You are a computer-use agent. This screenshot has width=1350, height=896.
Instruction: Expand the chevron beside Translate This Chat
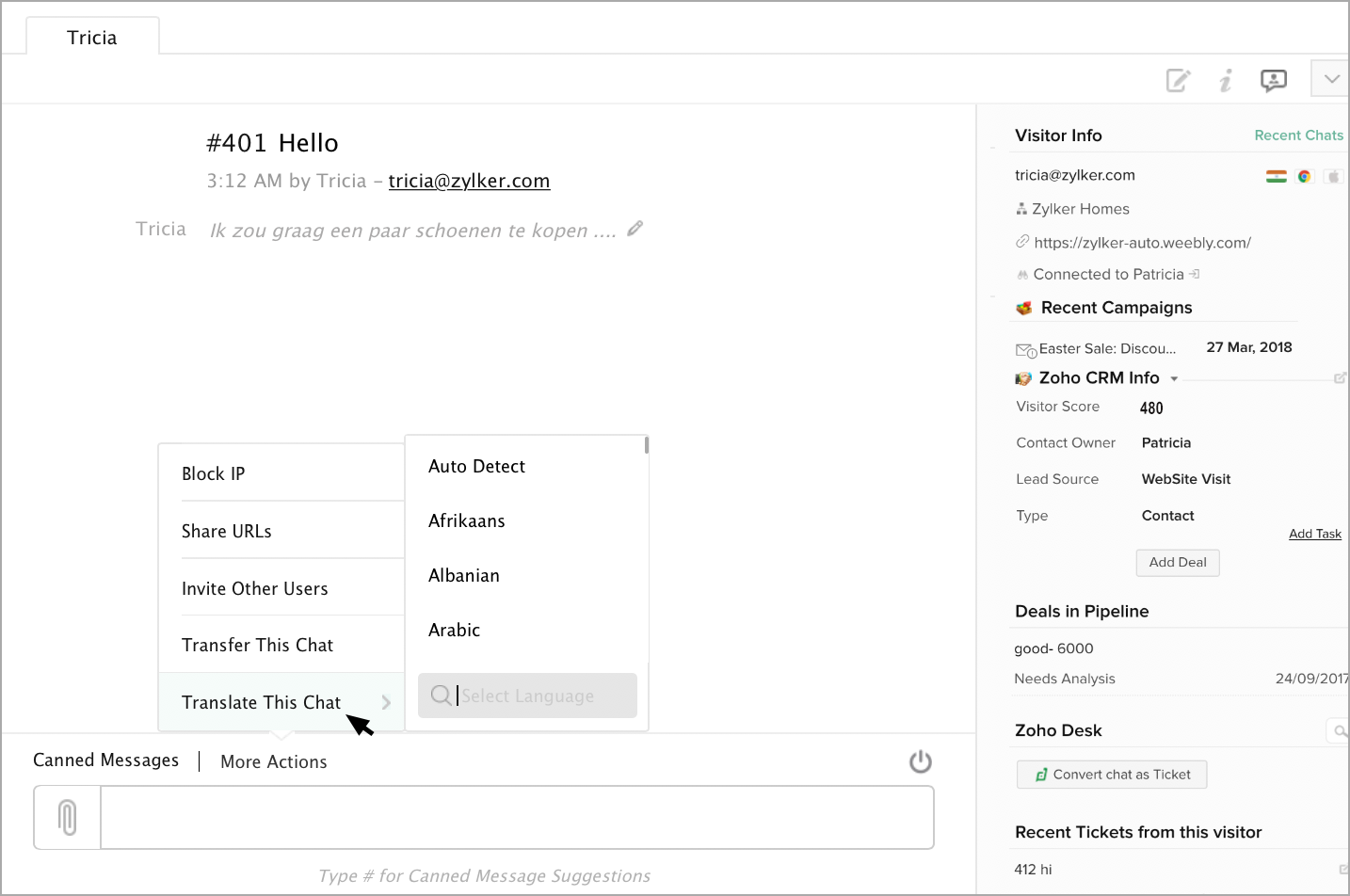pyautogui.click(x=386, y=702)
